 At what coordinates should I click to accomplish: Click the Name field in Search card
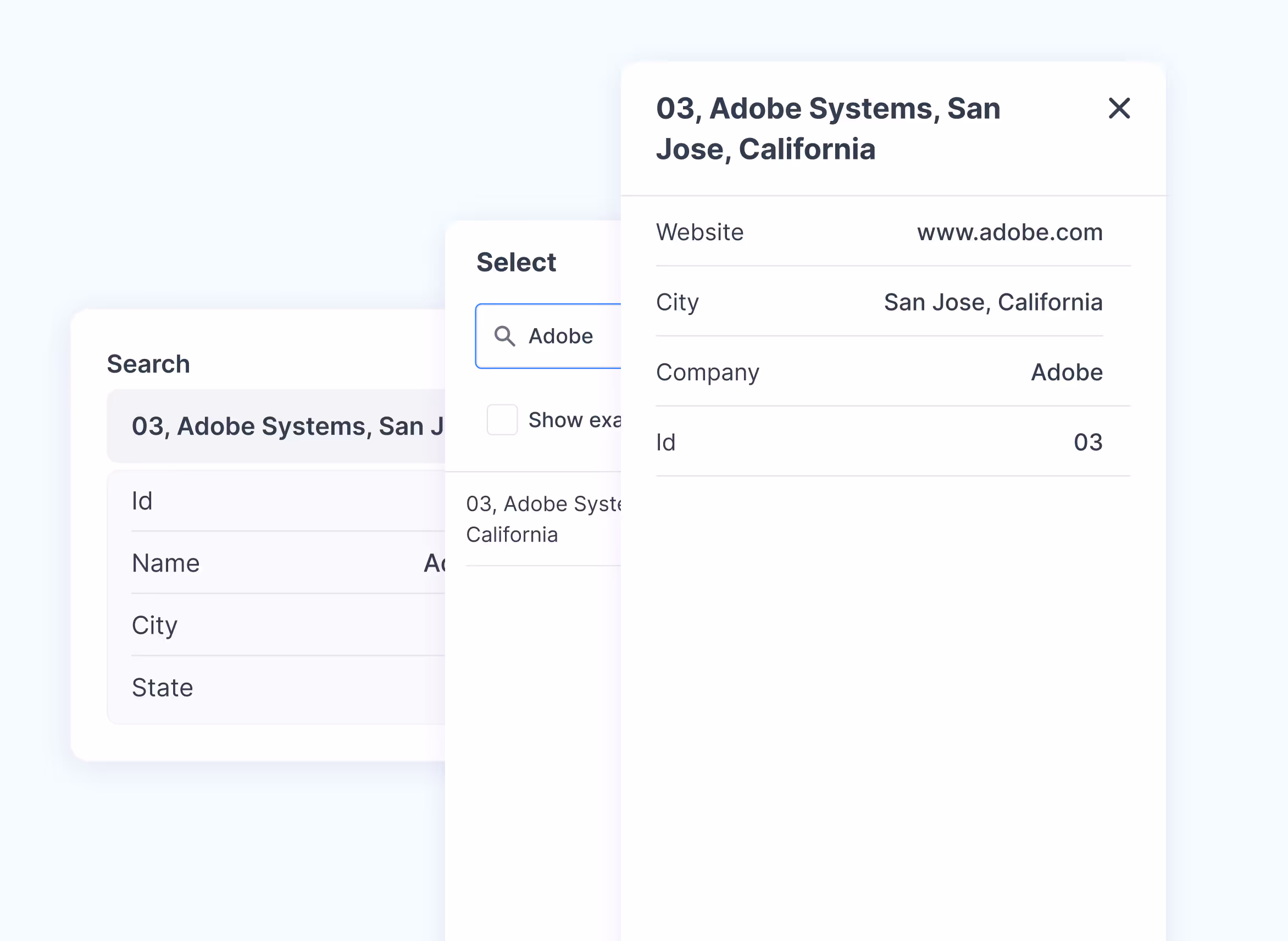click(x=166, y=563)
